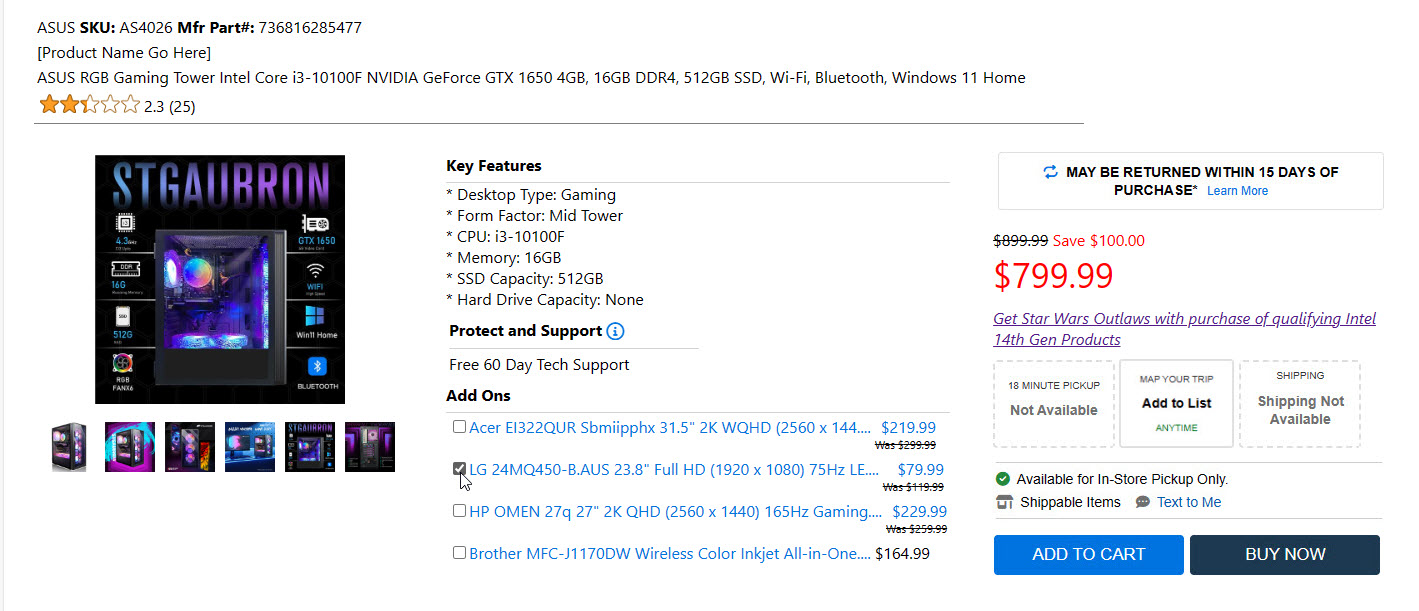This screenshot has height=611, width=1419.
Task: Click the star rating icons
Action: pyautogui.click(x=89, y=105)
